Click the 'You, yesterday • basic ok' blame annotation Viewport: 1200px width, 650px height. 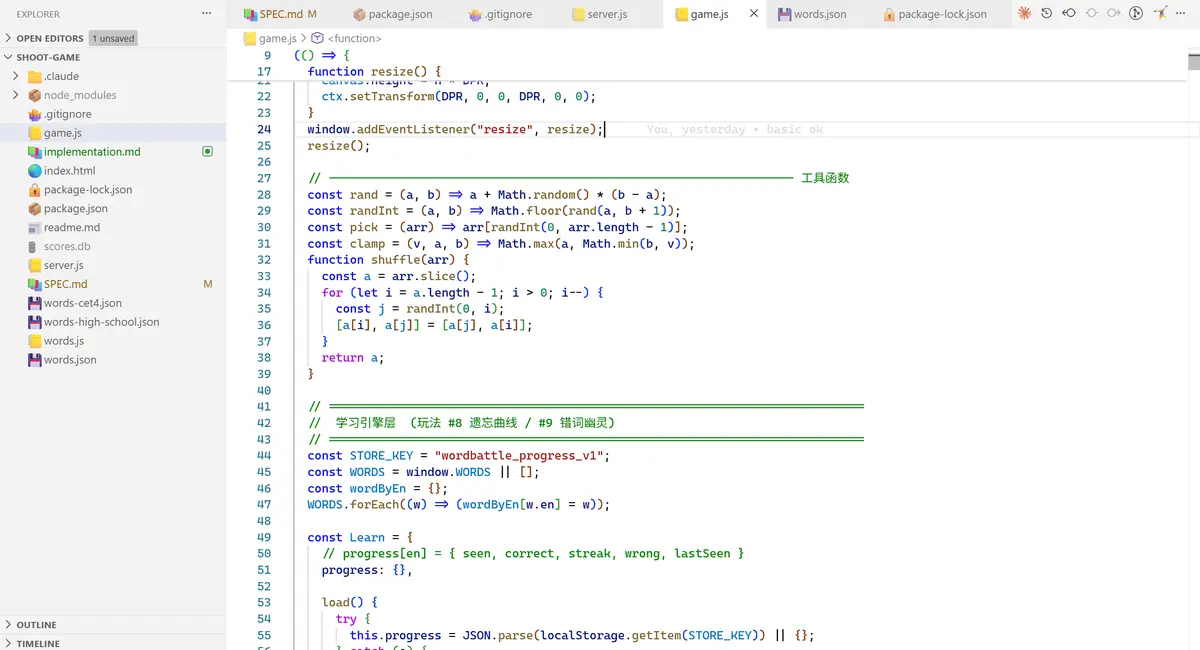[x=735, y=130]
